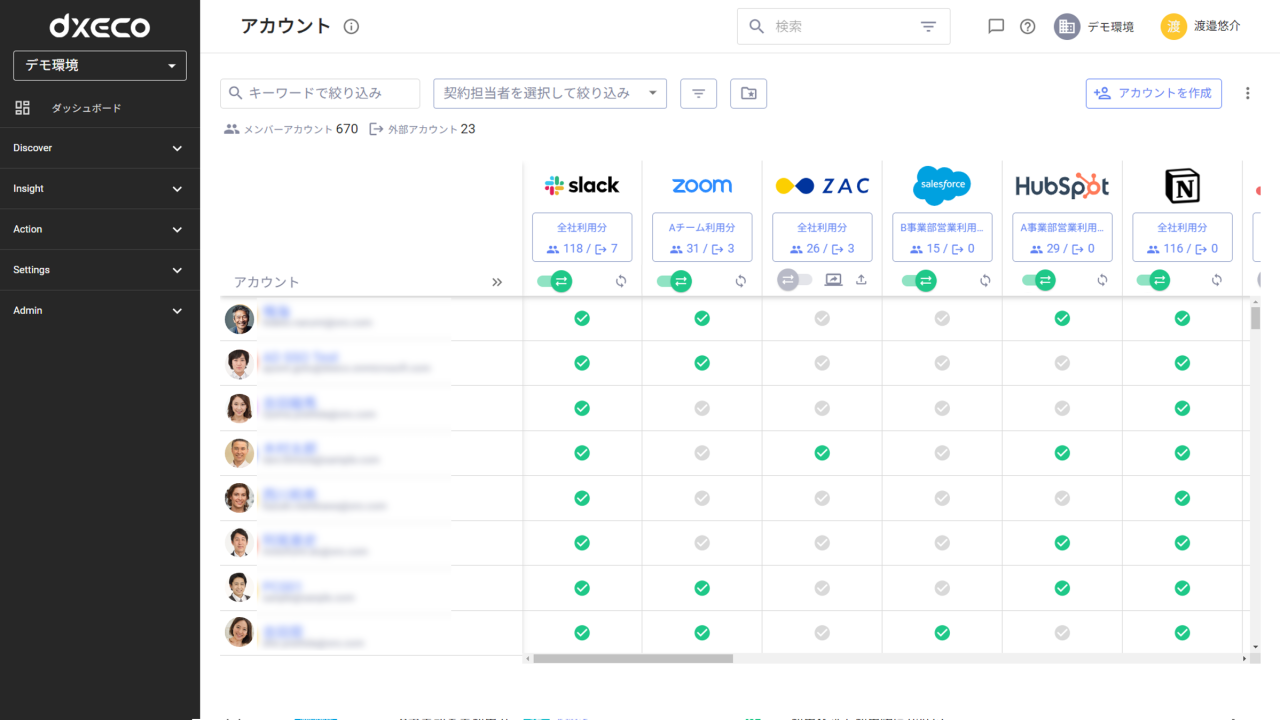Open the 契約担当者を選択して絞り込み dropdown
Image resolution: width=1280 pixels, height=720 pixels.
pyautogui.click(x=550, y=93)
